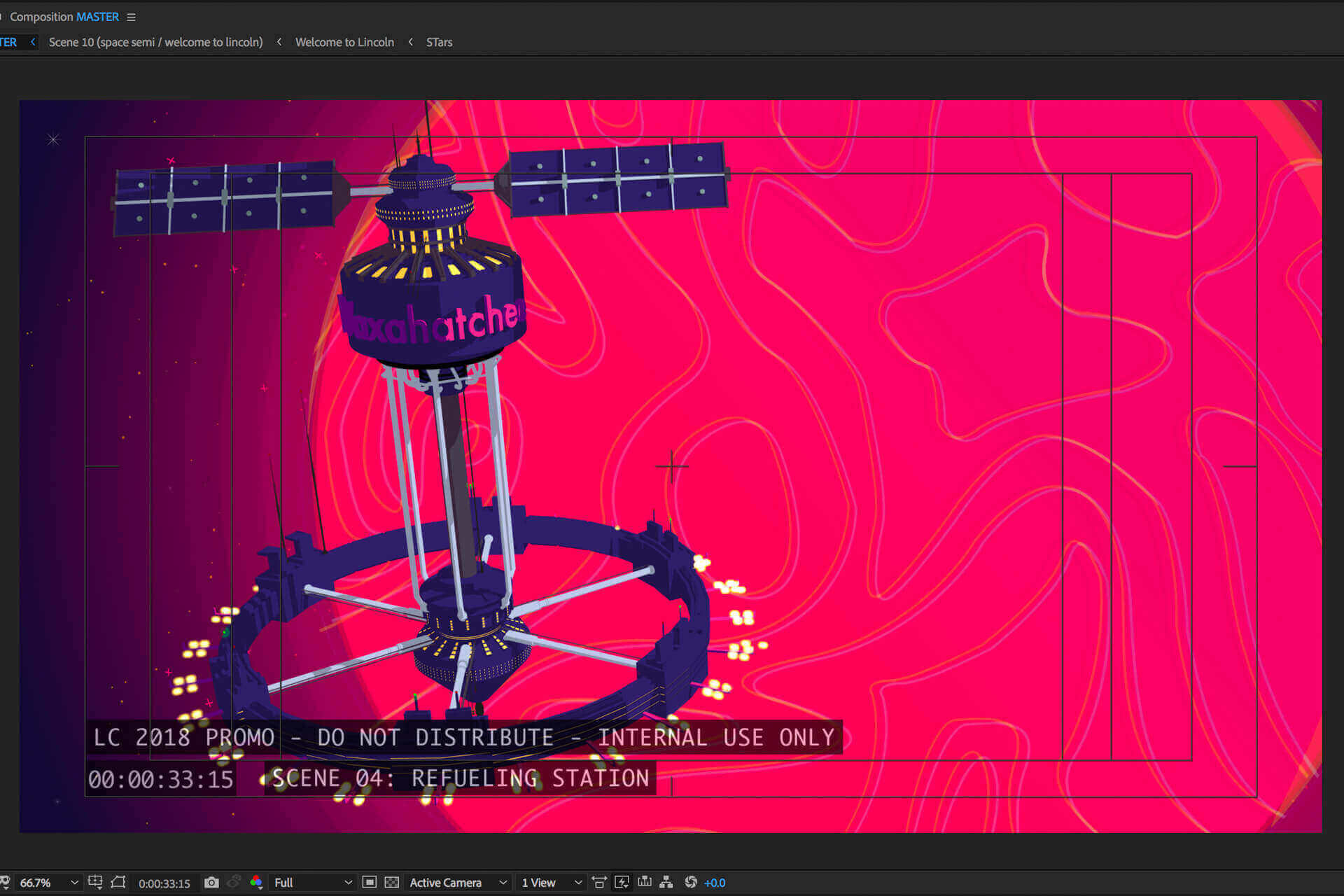Image resolution: width=1344 pixels, height=896 pixels.
Task: Open Show Channel and color management
Action: (x=256, y=883)
